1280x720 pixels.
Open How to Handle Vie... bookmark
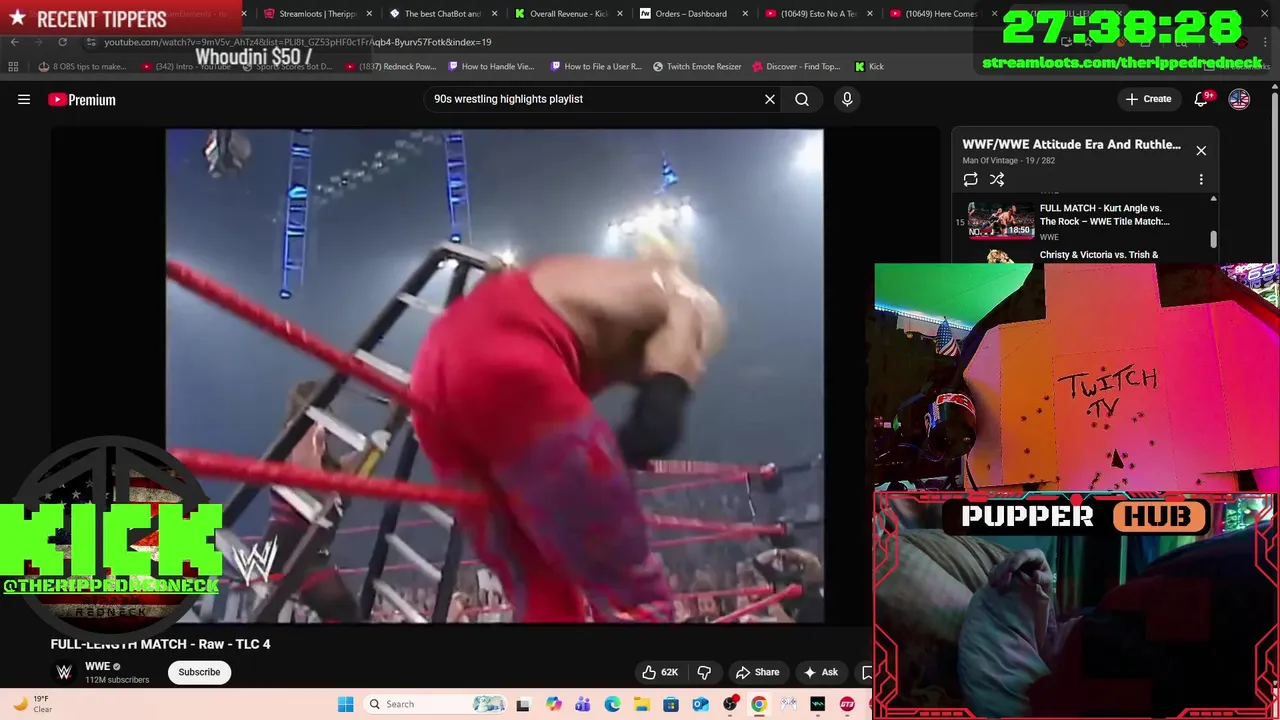click(x=491, y=66)
